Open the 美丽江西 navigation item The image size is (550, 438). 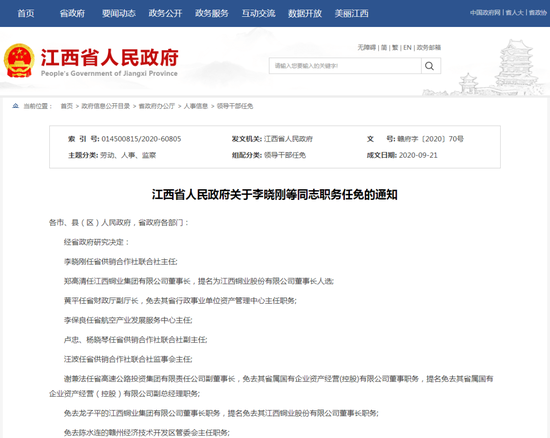[x=351, y=13]
